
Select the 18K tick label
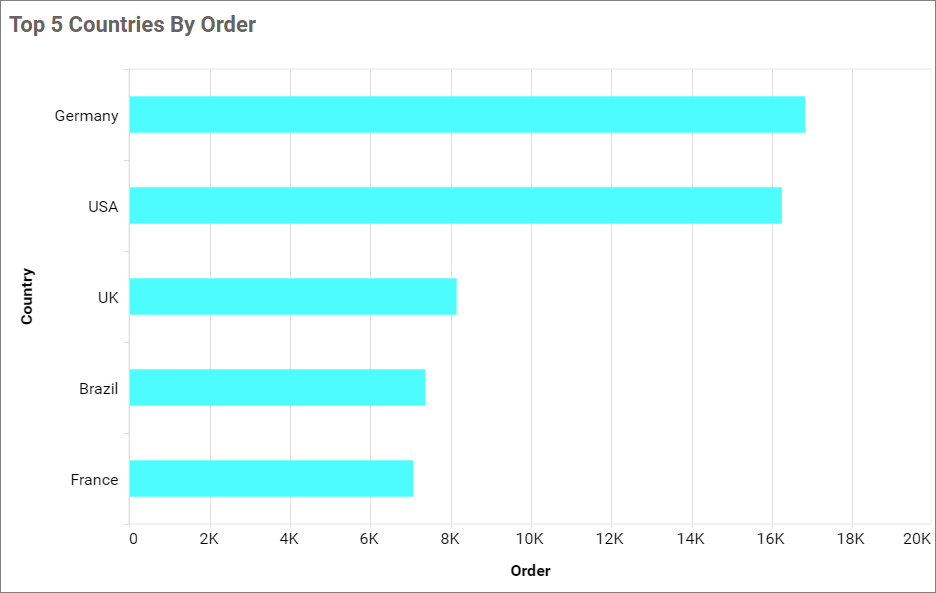coord(850,540)
